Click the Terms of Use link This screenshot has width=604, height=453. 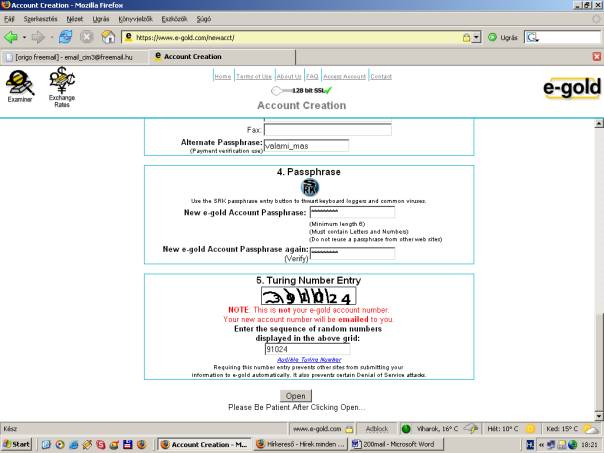pos(254,76)
